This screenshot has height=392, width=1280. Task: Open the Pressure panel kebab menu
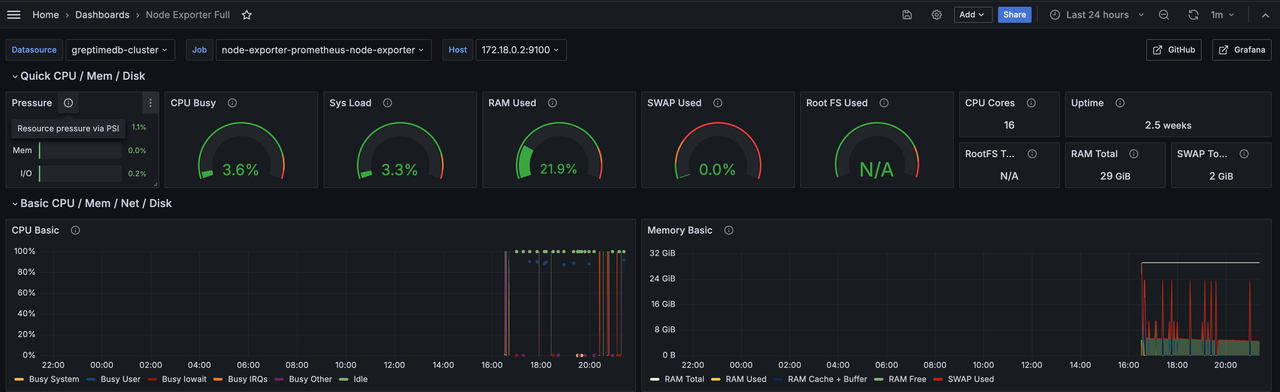[x=150, y=103]
